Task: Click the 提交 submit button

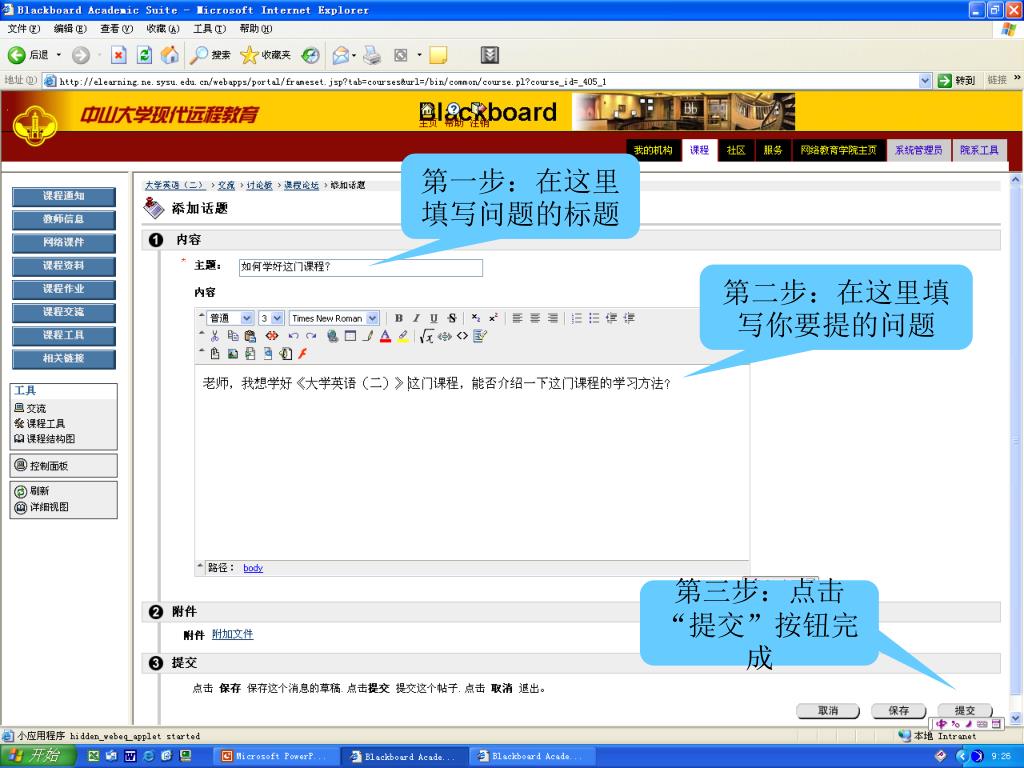Action: (x=964, y=710)
